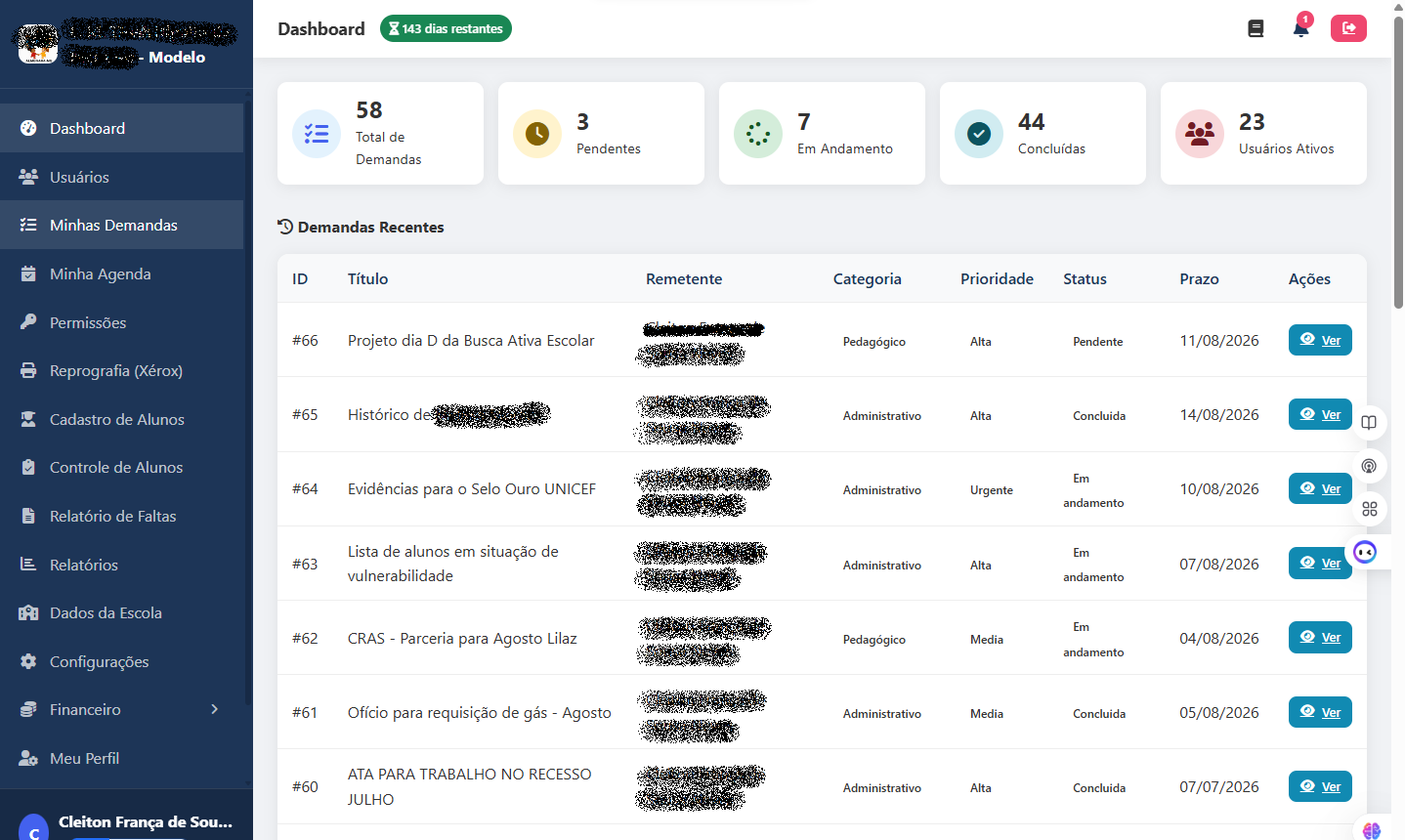This screenshot has height=840, width=1405.
Task: View demand #60 with the Ver button
Action: point(1320,786)
